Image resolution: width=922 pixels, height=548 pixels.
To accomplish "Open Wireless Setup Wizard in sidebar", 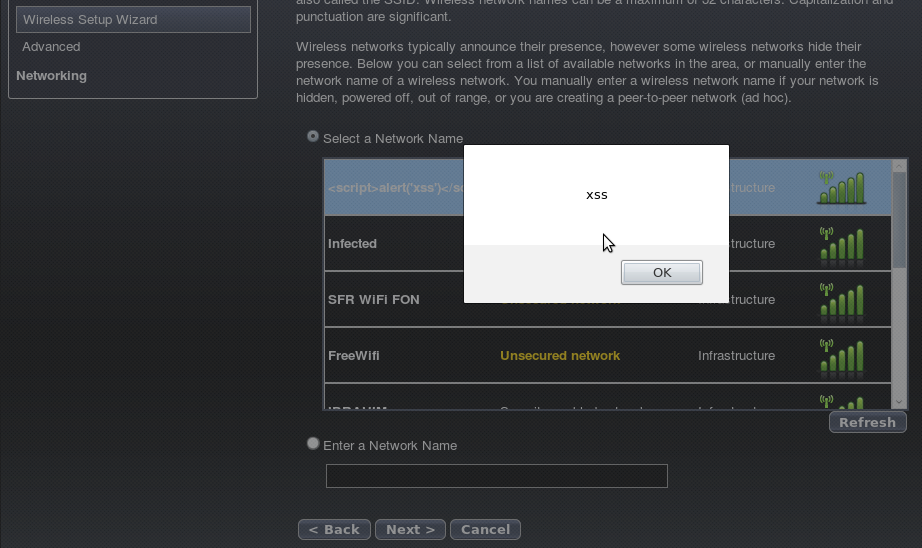I will pos(133,19).
